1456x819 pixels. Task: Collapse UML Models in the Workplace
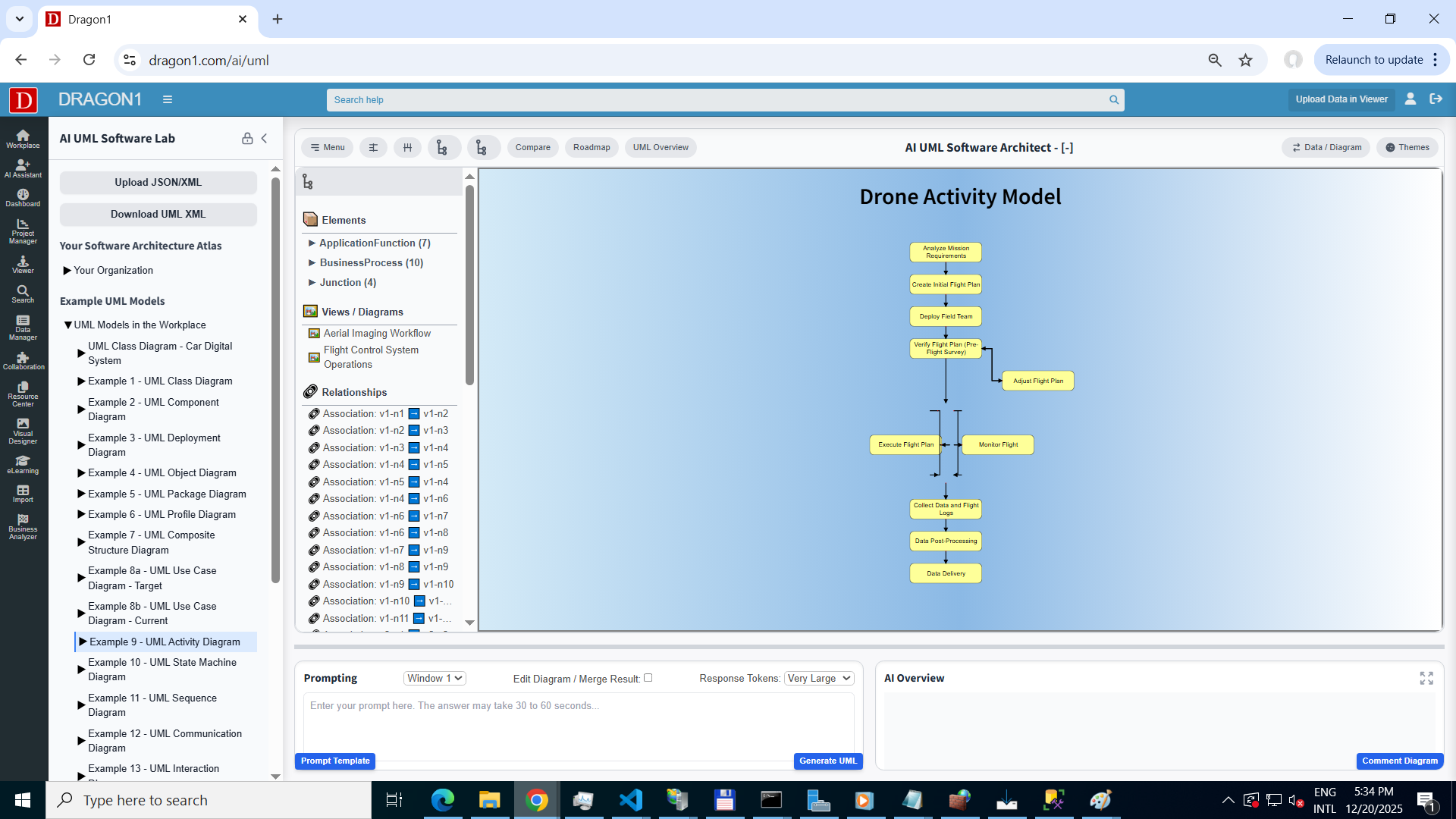(68, 325)
